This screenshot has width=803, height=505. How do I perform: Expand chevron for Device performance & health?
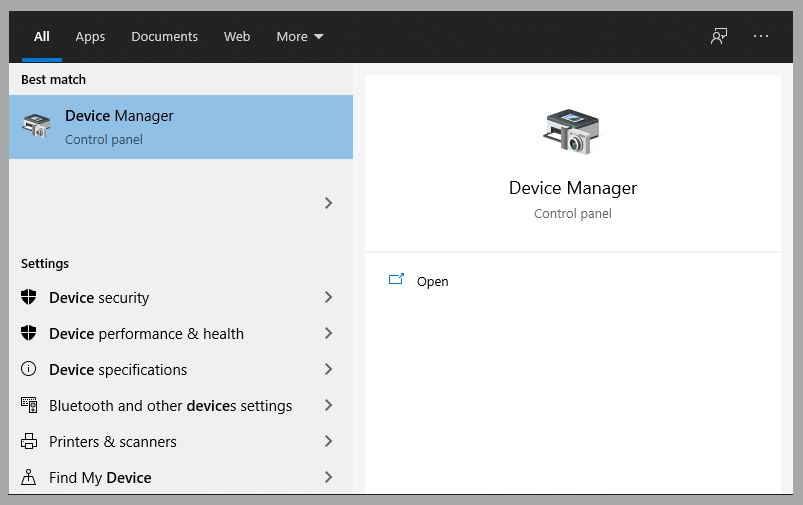pos(329,333)
